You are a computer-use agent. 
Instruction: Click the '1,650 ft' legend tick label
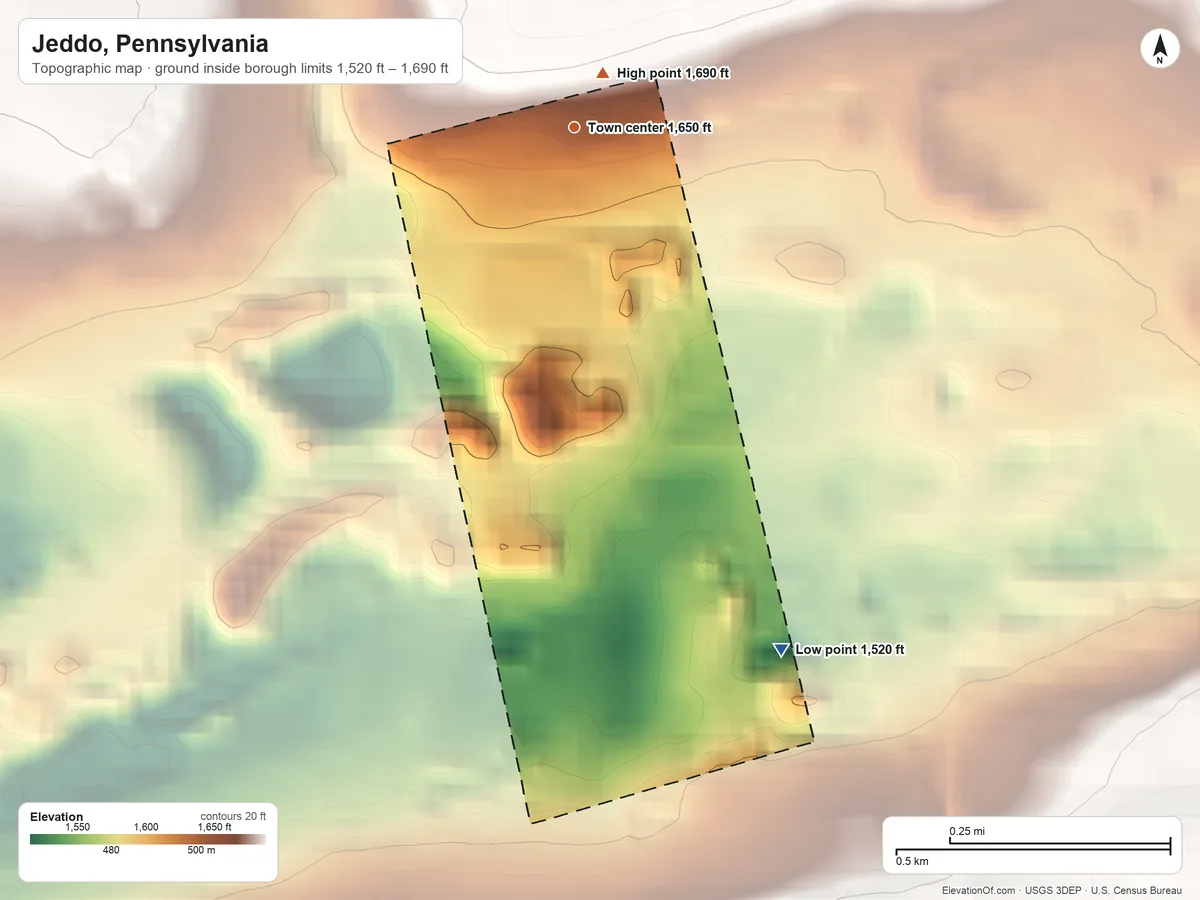(214, 827)
